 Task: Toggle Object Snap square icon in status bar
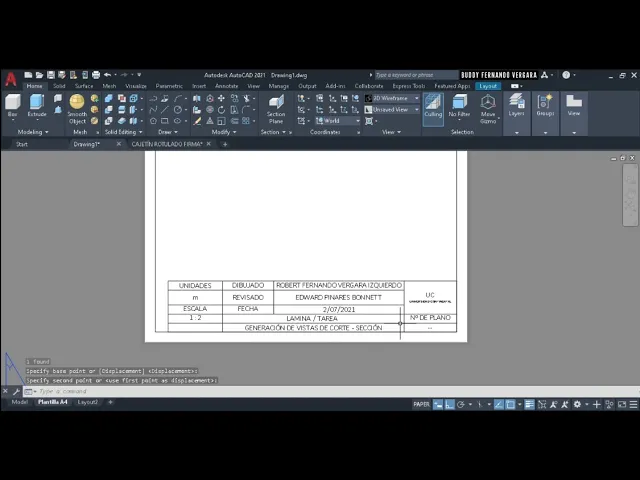(510, 404)
